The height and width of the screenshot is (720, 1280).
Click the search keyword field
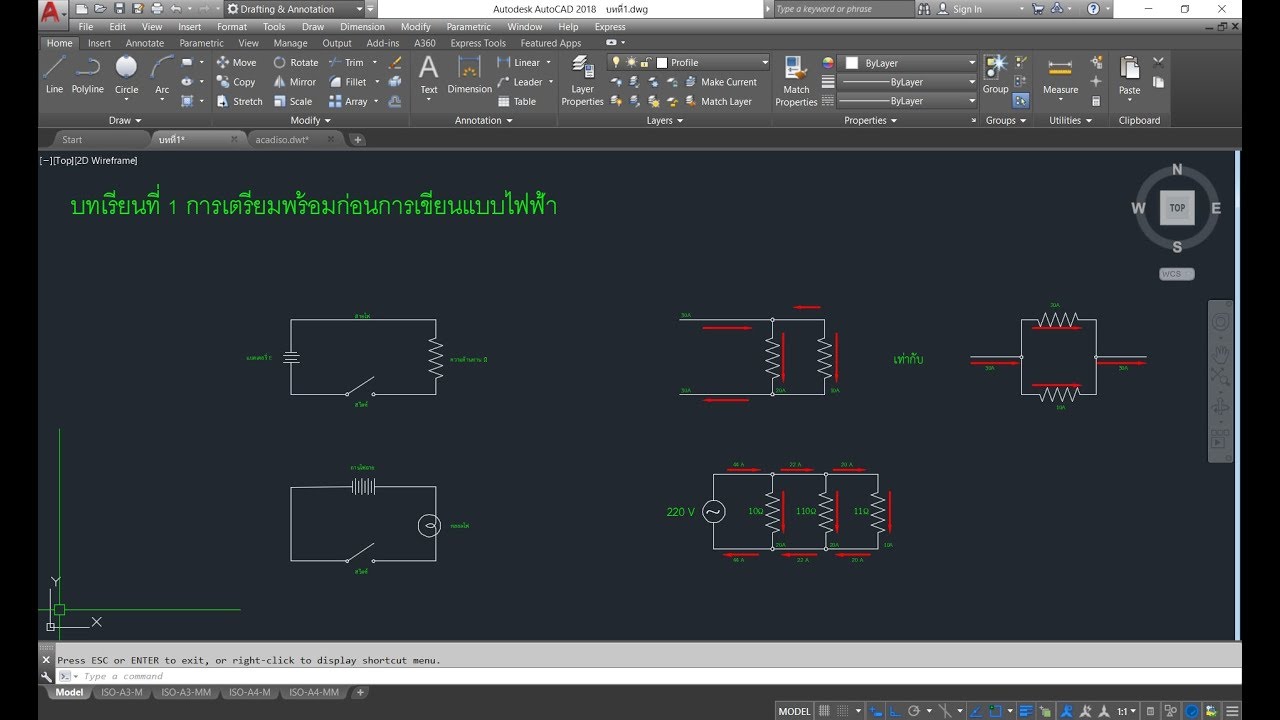coord(843,9)
